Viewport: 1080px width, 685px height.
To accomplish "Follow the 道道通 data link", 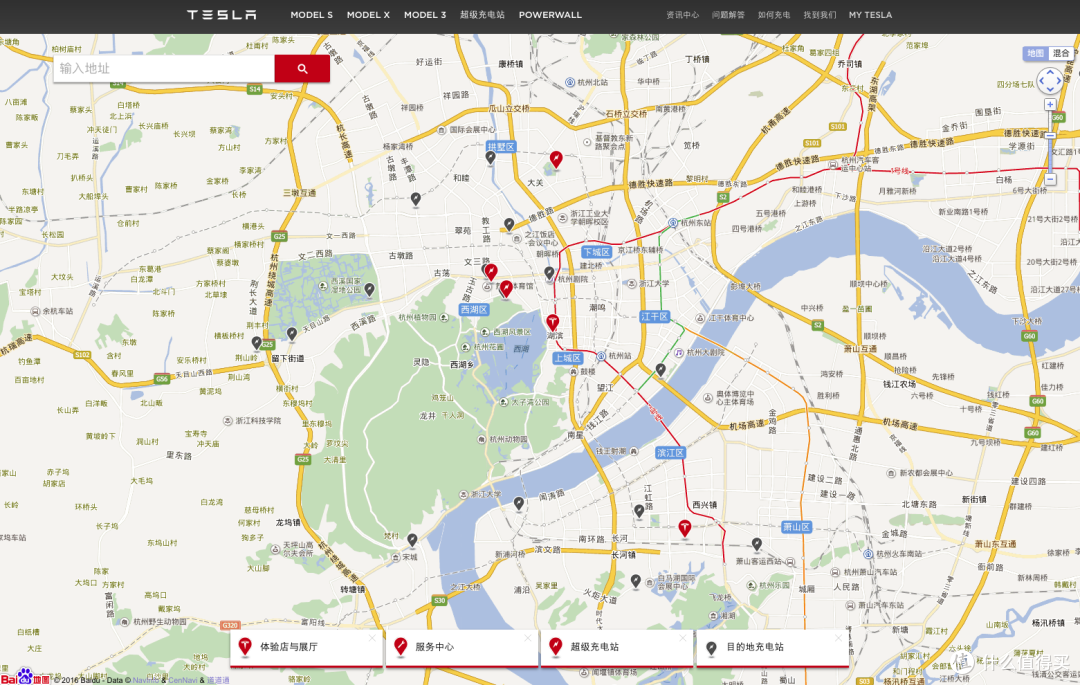I will pos(218,680).
